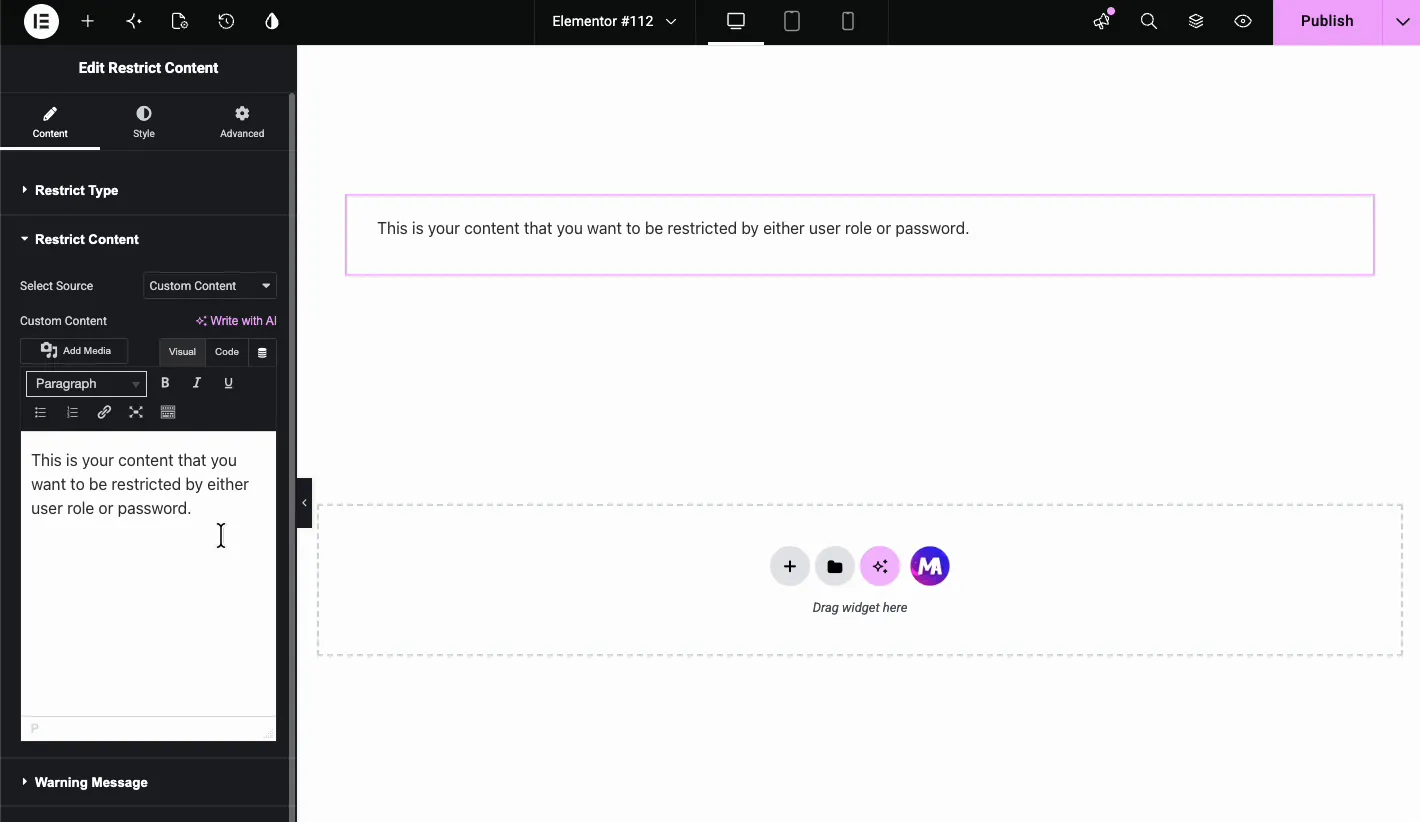The width and height of the screenshot is (1420, 822).
Task: Open the What's New megaphone icon
Action: (x=1102, y=21)
